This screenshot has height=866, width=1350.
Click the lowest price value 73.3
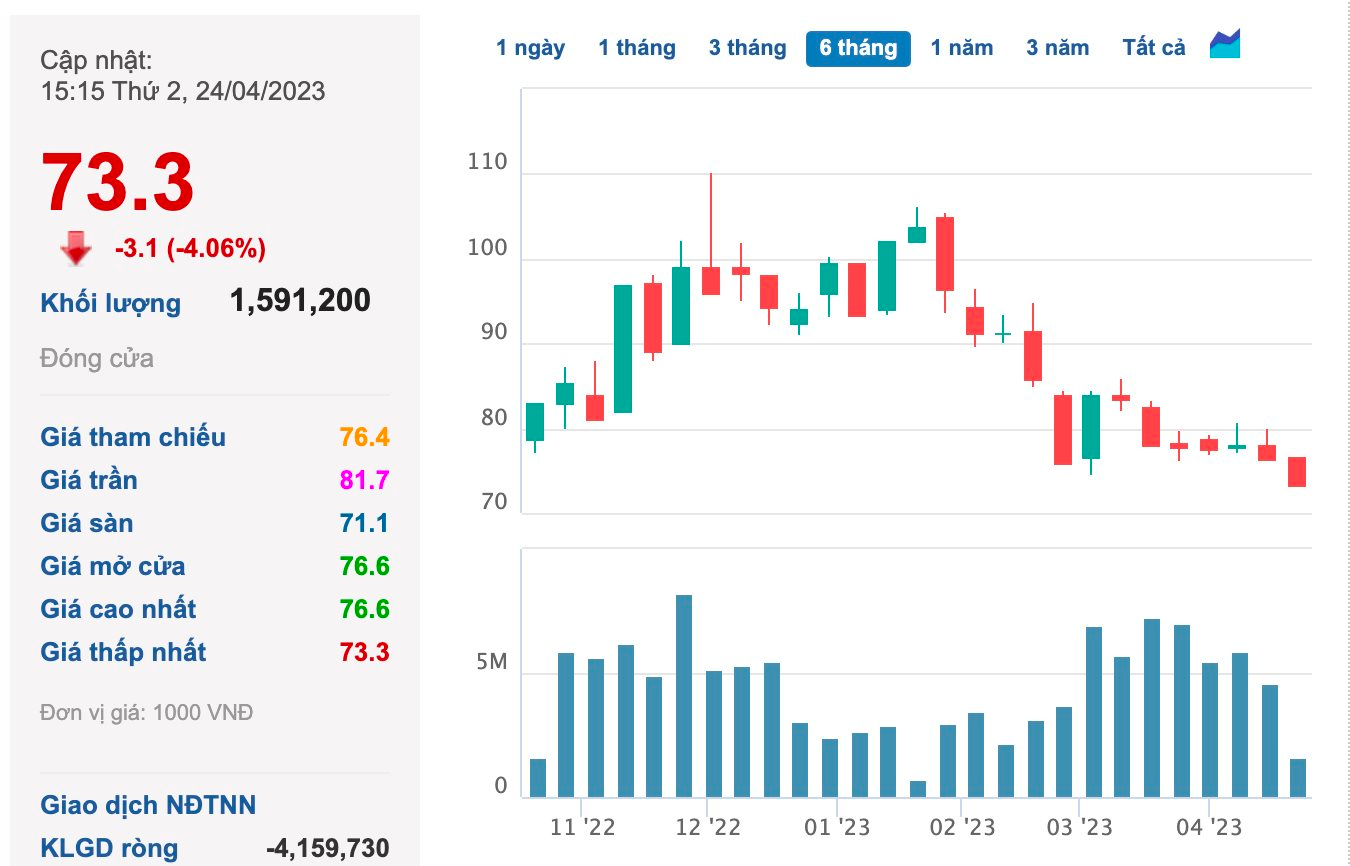[364, 652]
